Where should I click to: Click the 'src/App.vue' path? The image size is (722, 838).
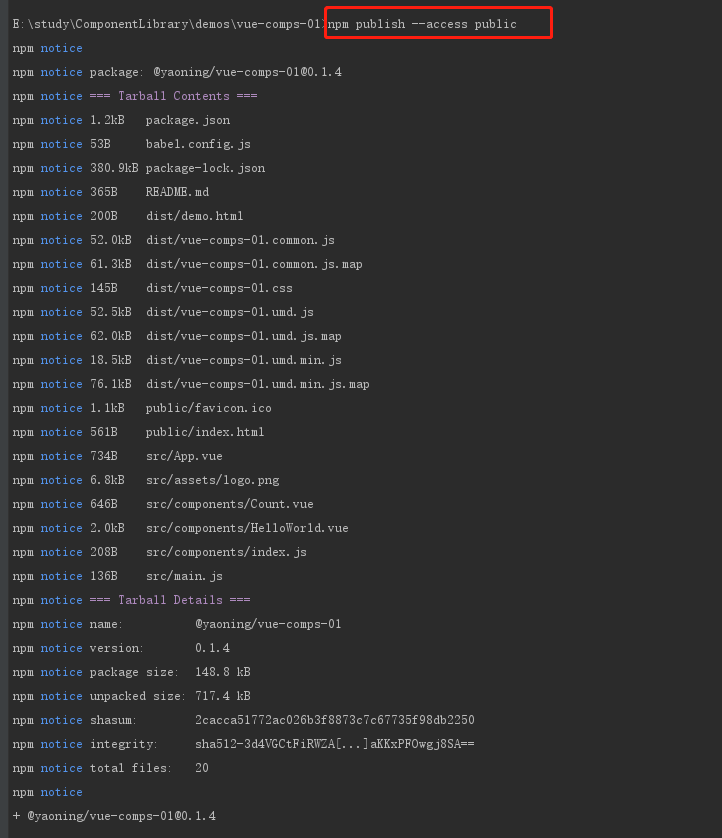184,456
